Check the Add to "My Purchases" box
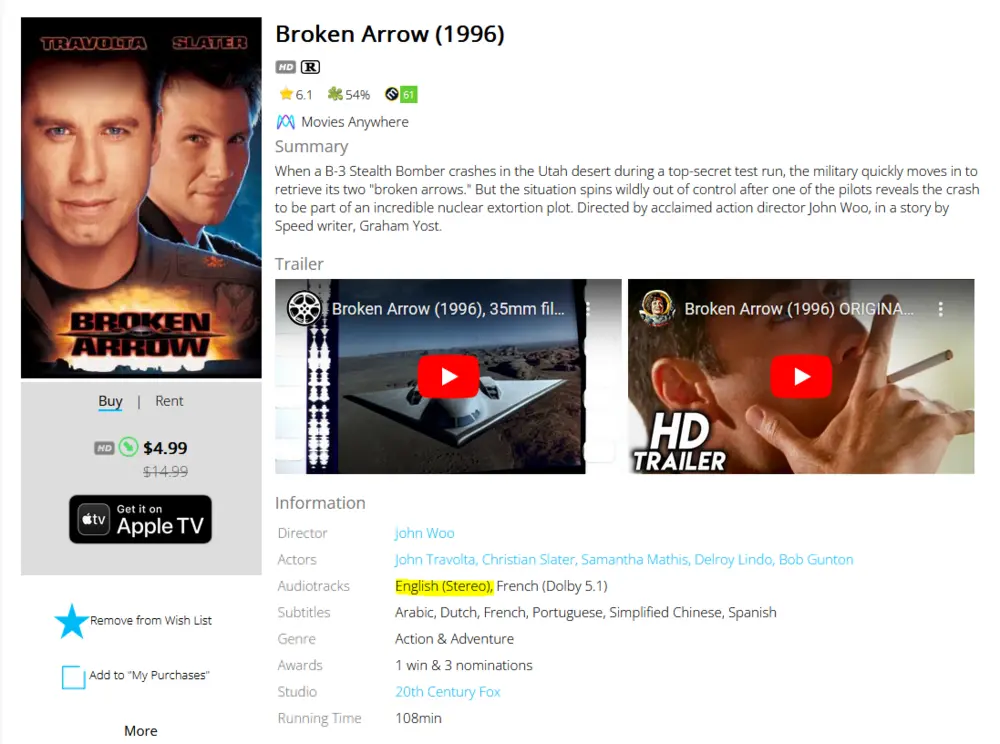 73,676
